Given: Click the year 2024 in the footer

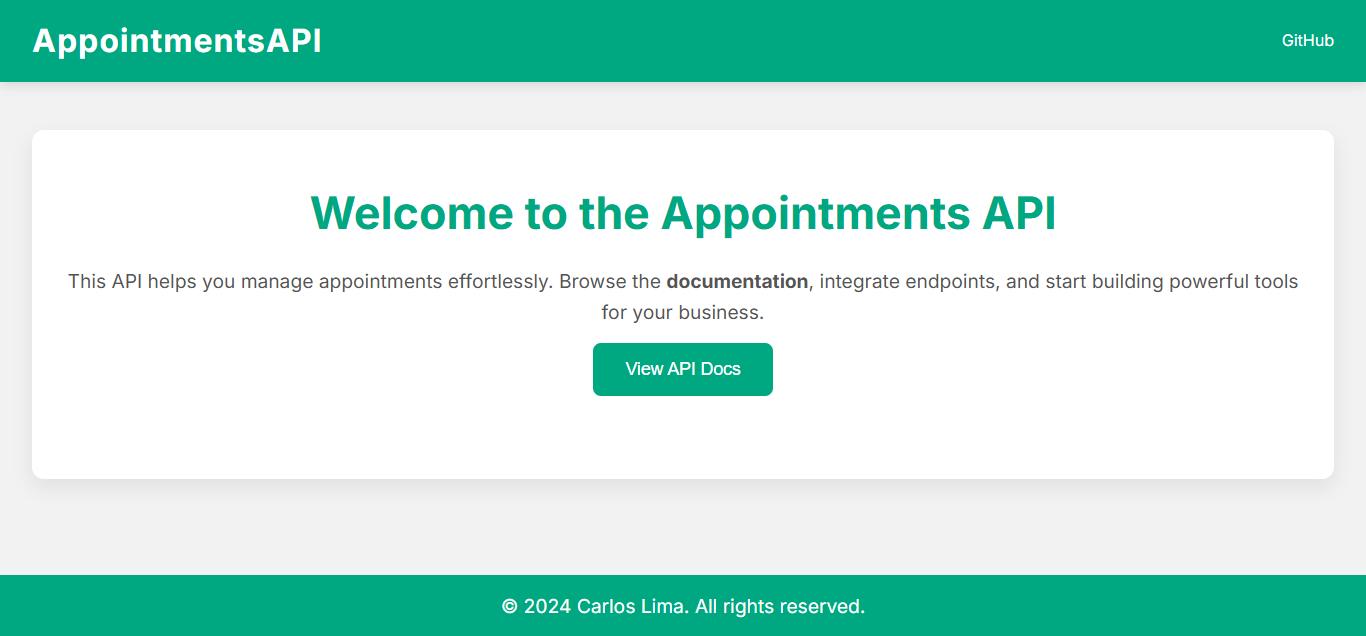Looking at the screenshot, I should (547, 606).
